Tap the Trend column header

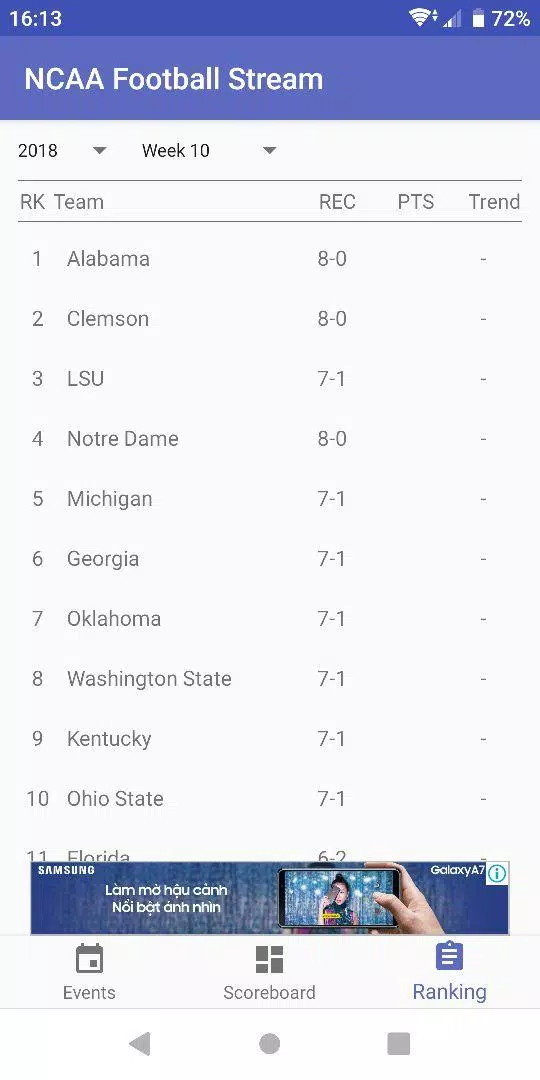point(494,202)
